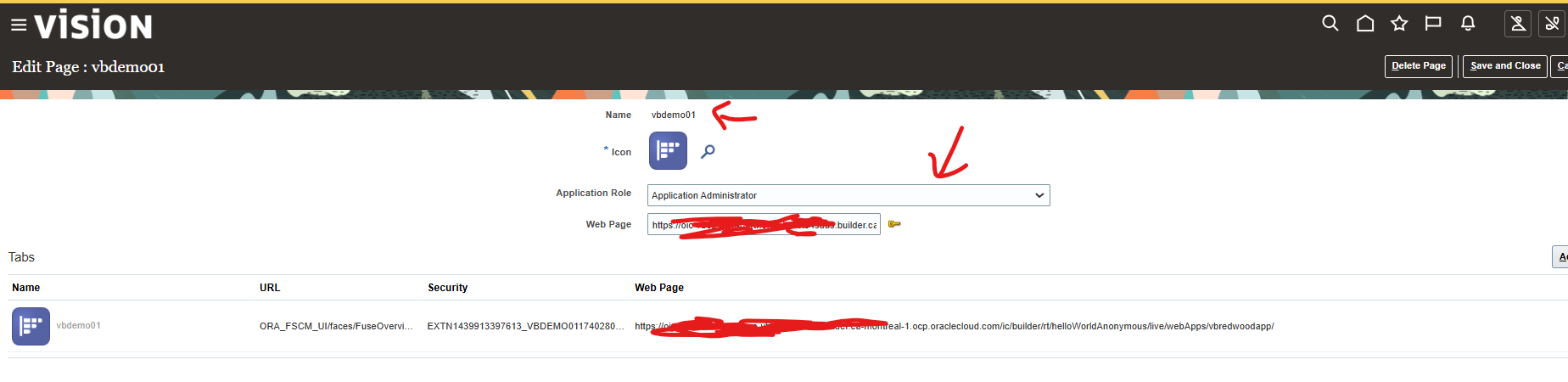
Task: Click into the Web Page input field
Action: click(764, 224)
